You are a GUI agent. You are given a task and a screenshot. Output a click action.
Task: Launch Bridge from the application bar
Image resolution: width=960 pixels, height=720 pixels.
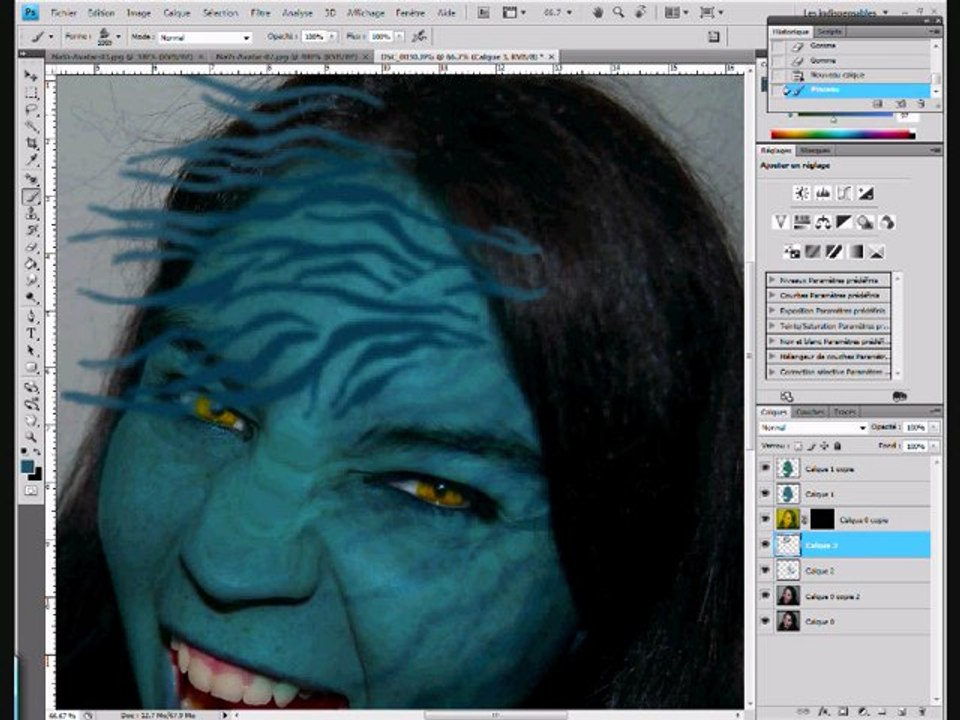pyautogui.click(x=483, y=12)
